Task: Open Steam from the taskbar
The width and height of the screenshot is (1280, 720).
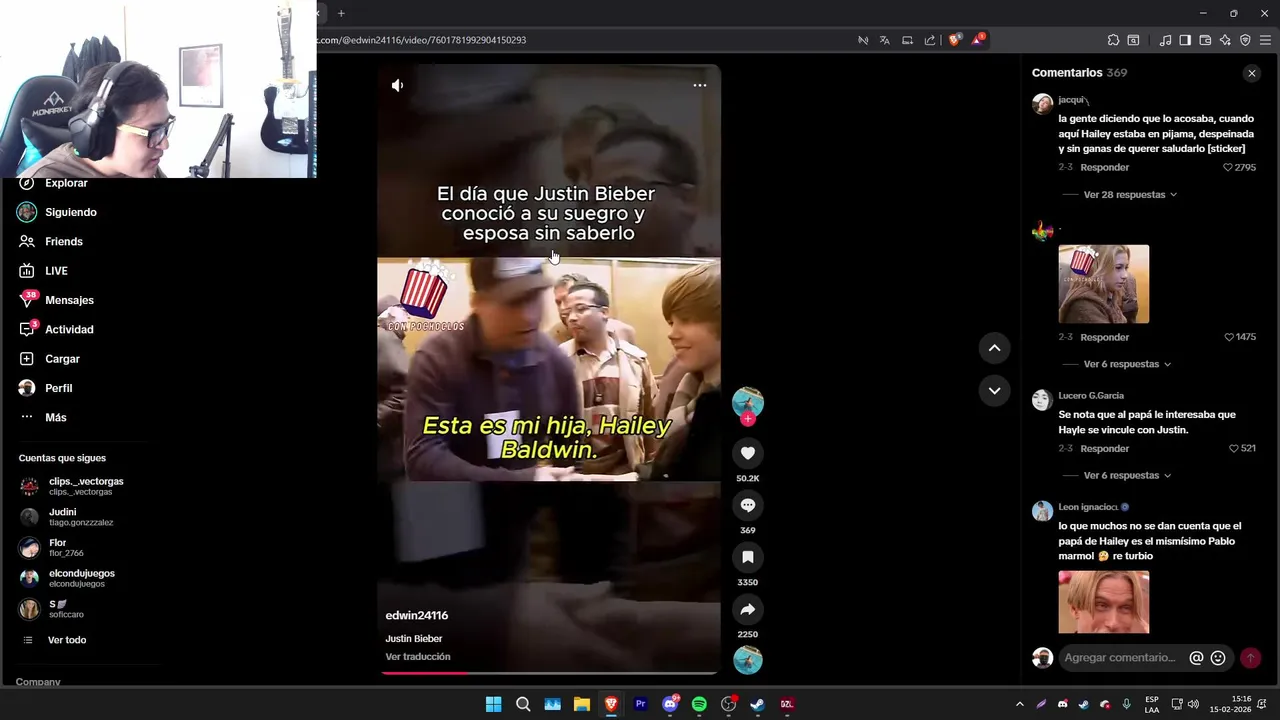Action: [757, 704]
